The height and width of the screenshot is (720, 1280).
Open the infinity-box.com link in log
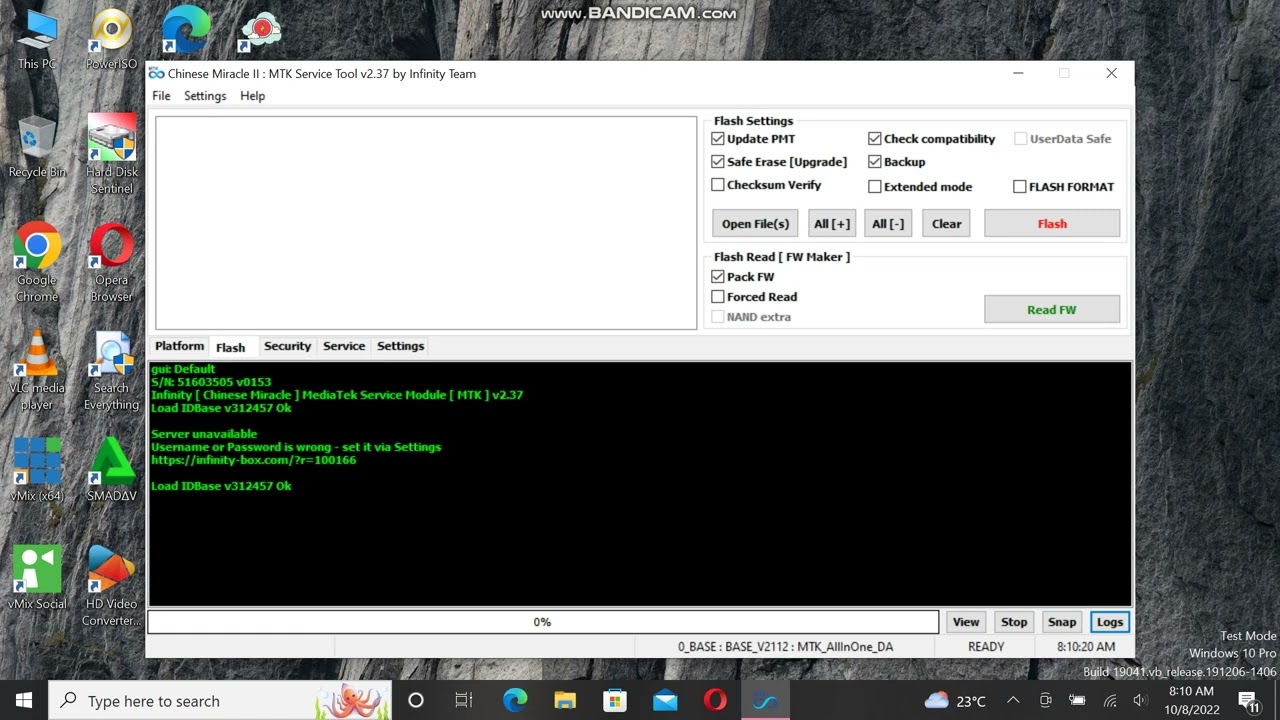coord(253,460)
